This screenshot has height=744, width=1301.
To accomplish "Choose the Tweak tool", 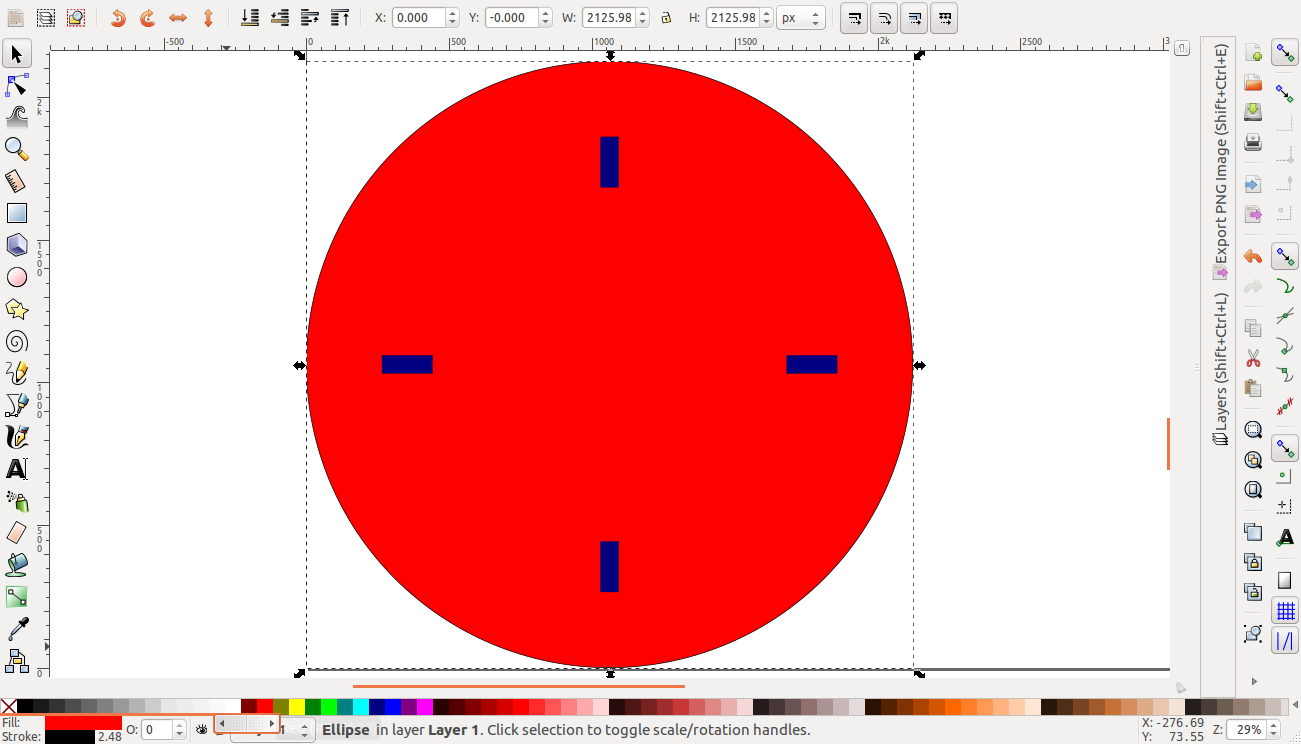I will [17, 117].
